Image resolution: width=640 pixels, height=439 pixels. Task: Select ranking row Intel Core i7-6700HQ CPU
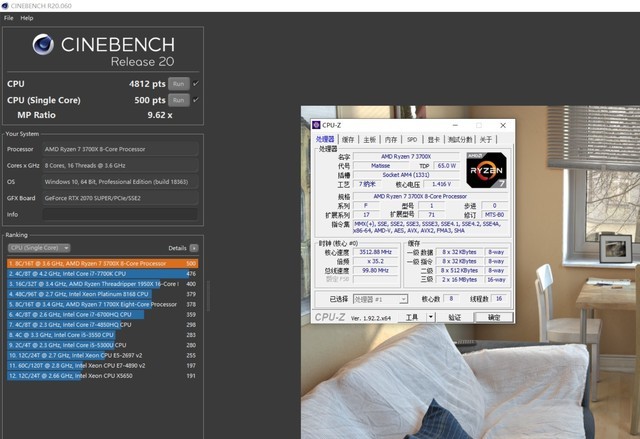pos(102,315)
